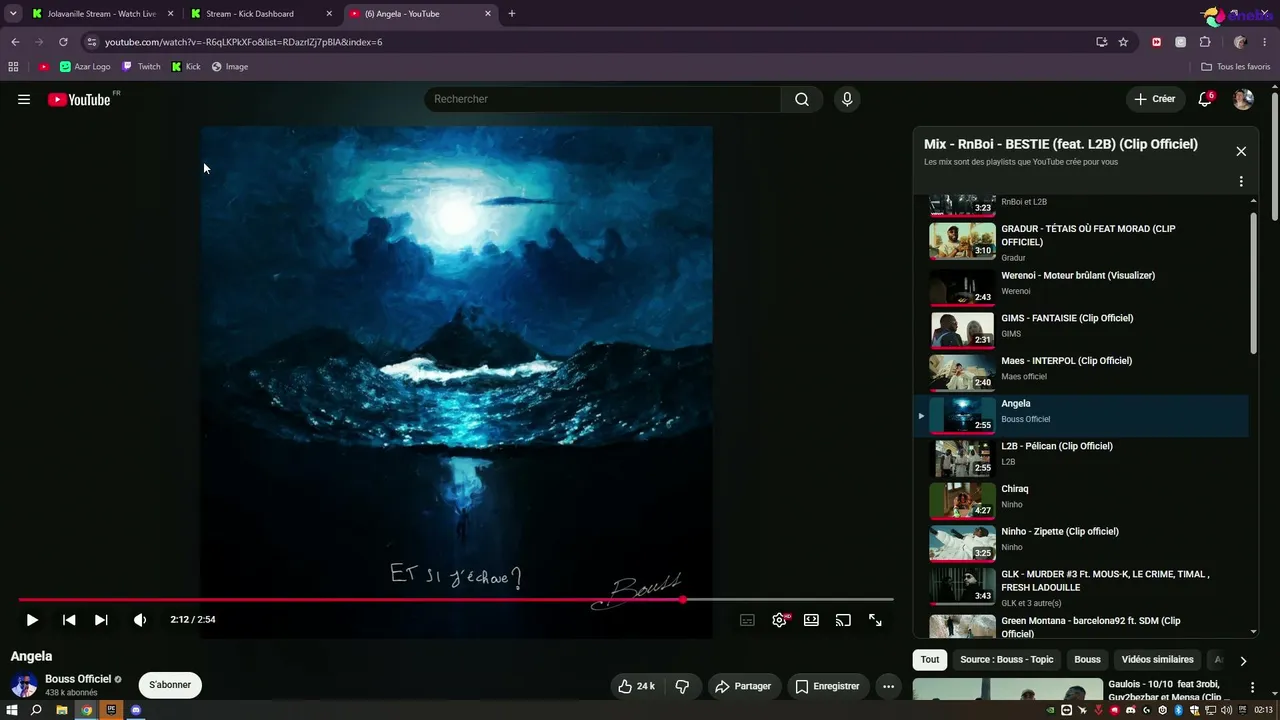The width and height of the screenshot is (1280, 720).
Task: Skip to the next video
Action: pos(101,620)
